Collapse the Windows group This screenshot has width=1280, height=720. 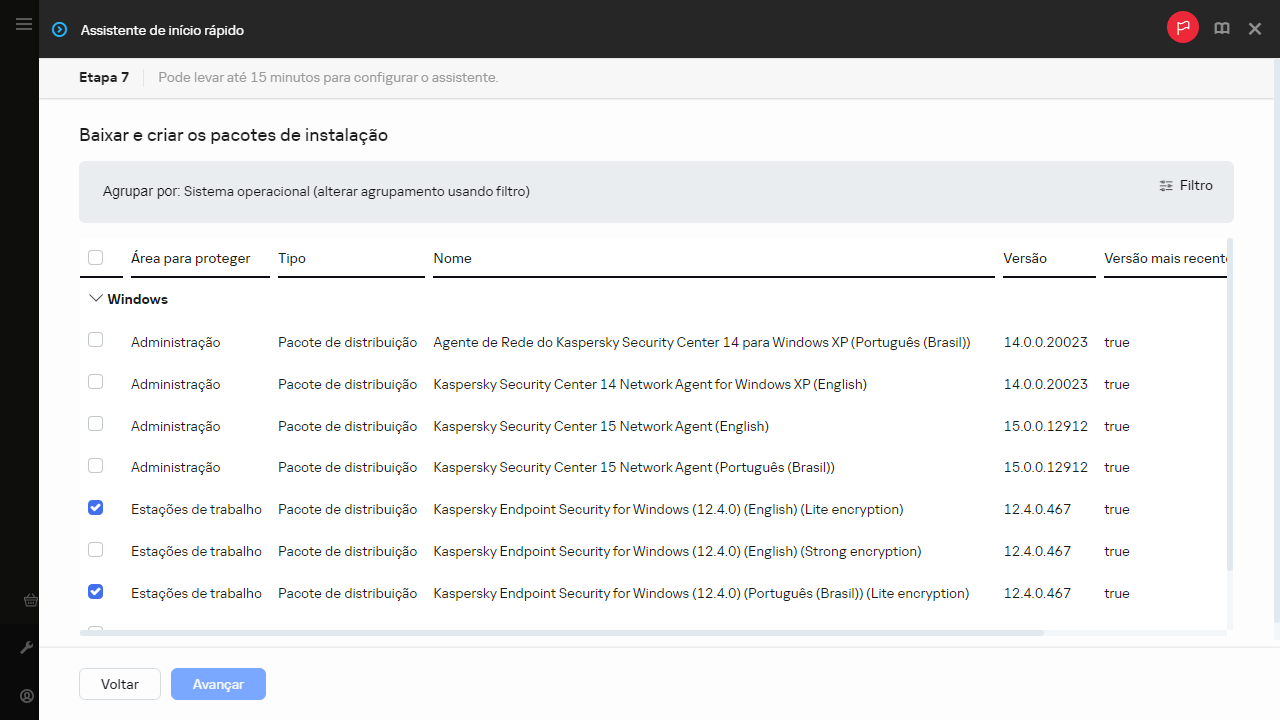coord(96,299)
